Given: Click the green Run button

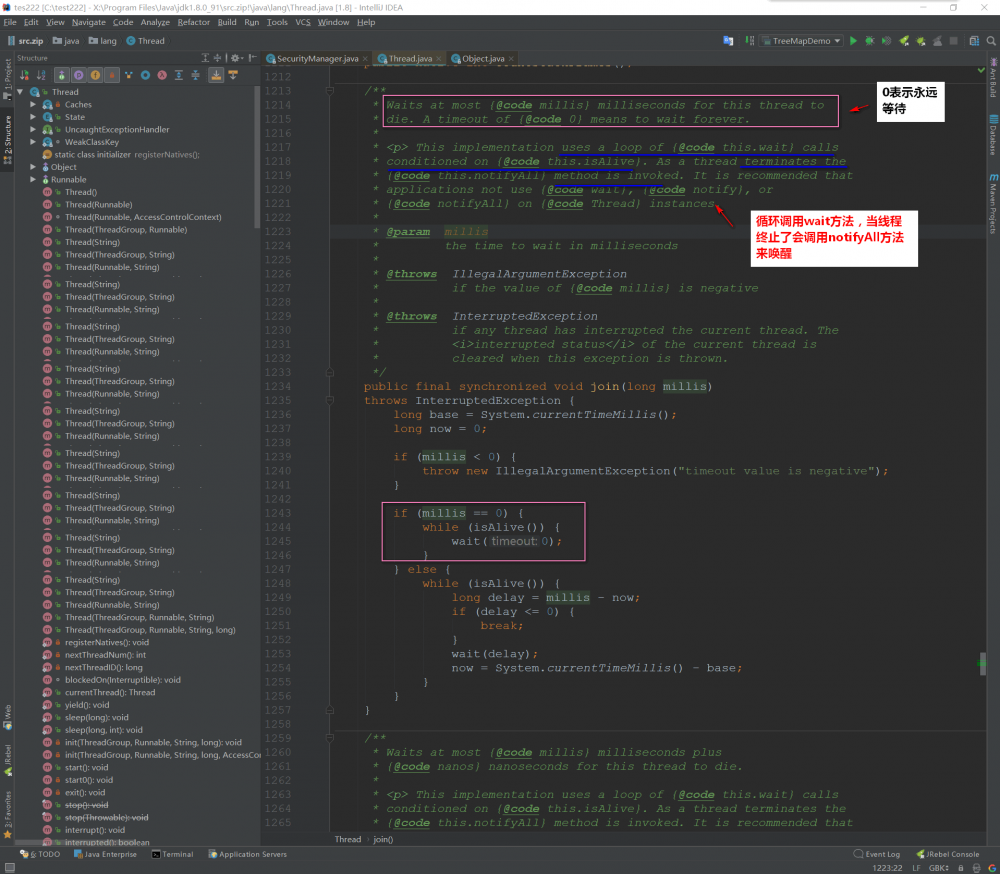Looking at the screenshot, I should pyautogui.click(x=853, y=41).
